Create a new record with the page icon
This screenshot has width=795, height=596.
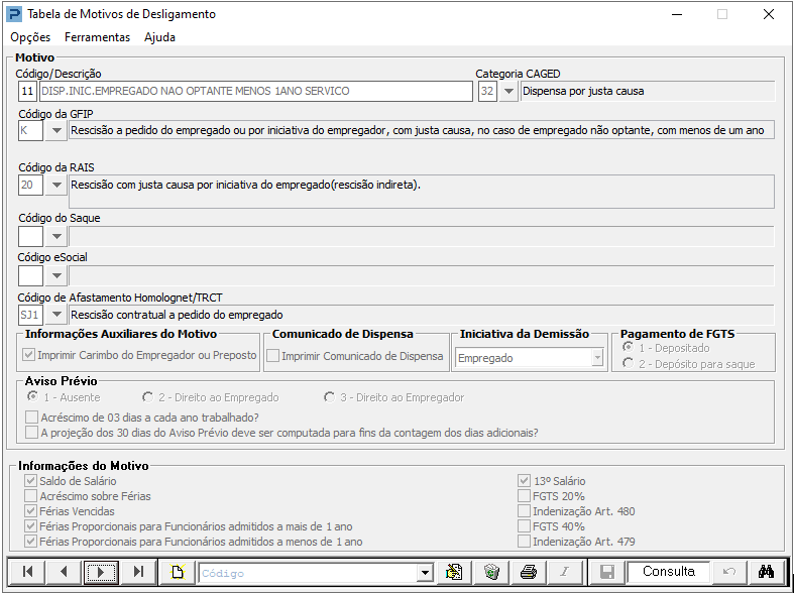tap(177, 572)
